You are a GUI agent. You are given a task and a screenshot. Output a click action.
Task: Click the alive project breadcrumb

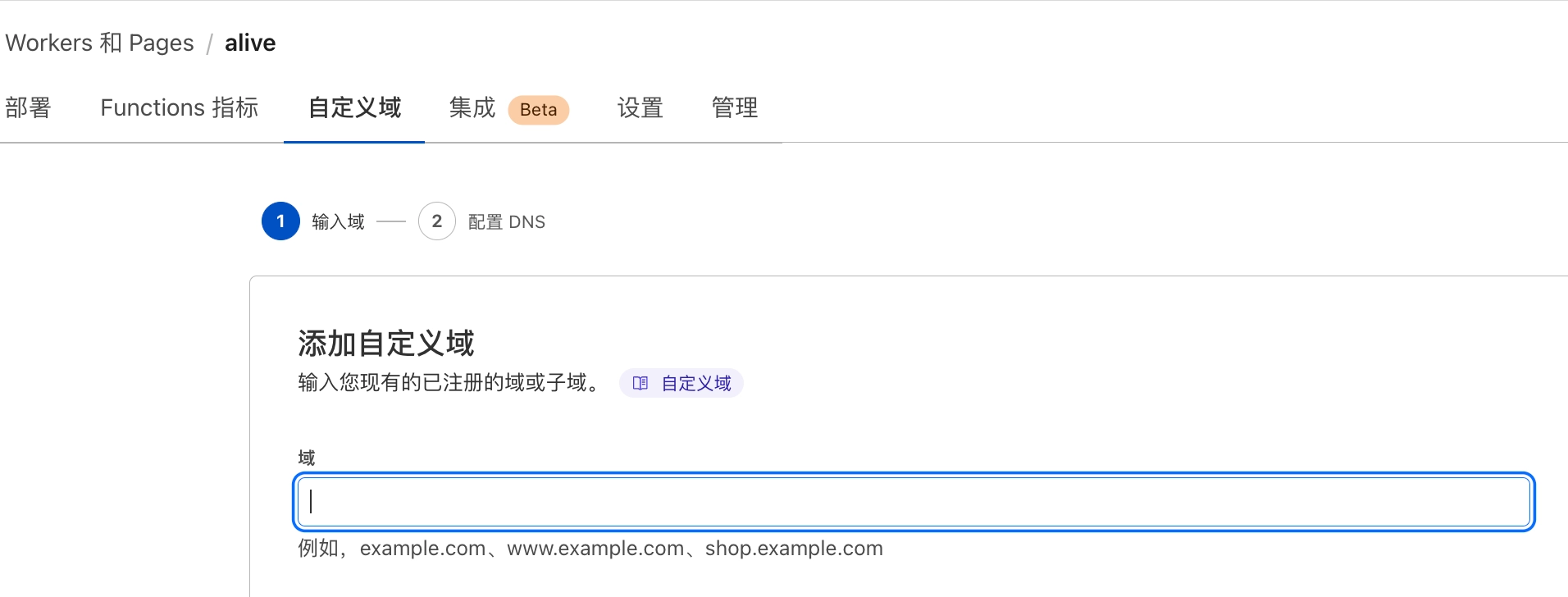tap(250, 43)
